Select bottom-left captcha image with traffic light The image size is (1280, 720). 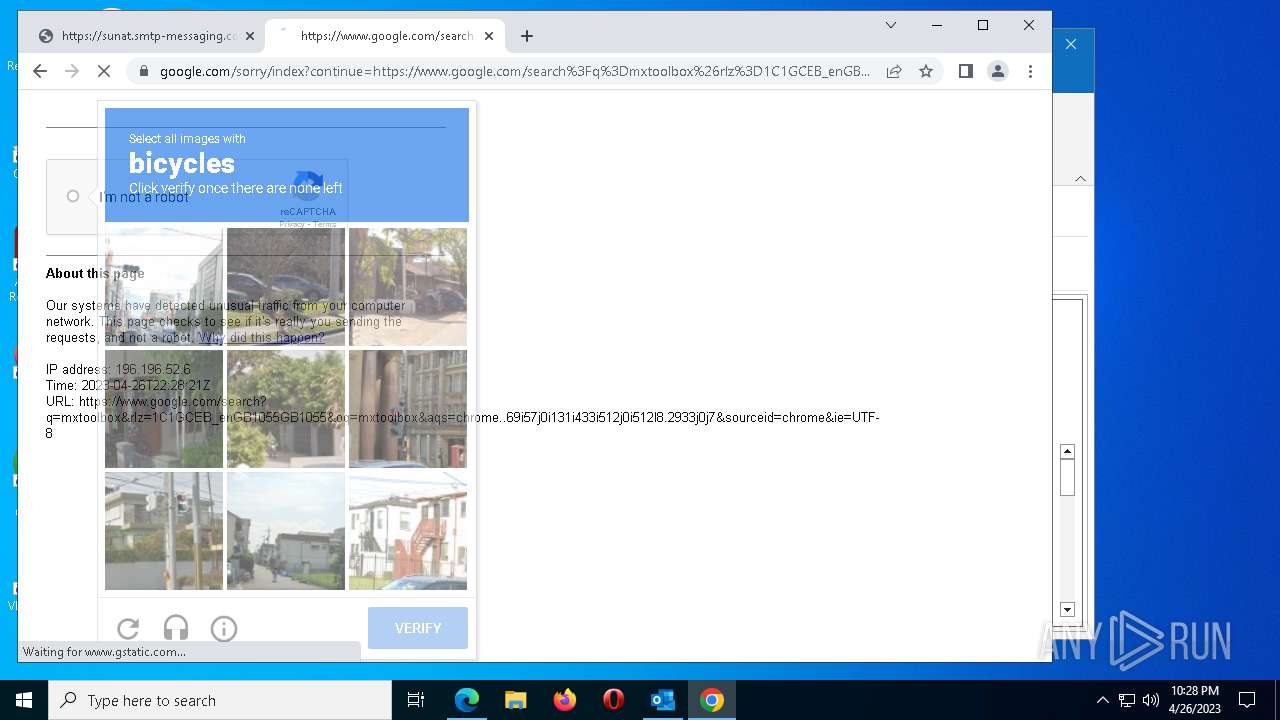click(x=164, y=531)
